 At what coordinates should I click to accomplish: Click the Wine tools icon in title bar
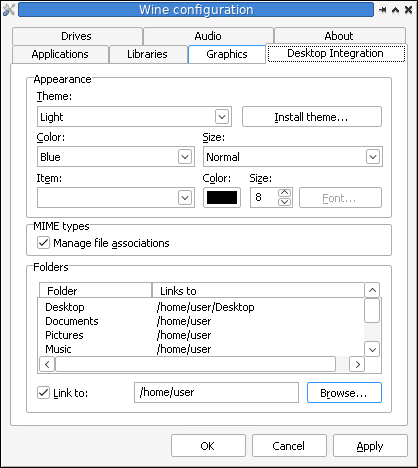[9, 10]
